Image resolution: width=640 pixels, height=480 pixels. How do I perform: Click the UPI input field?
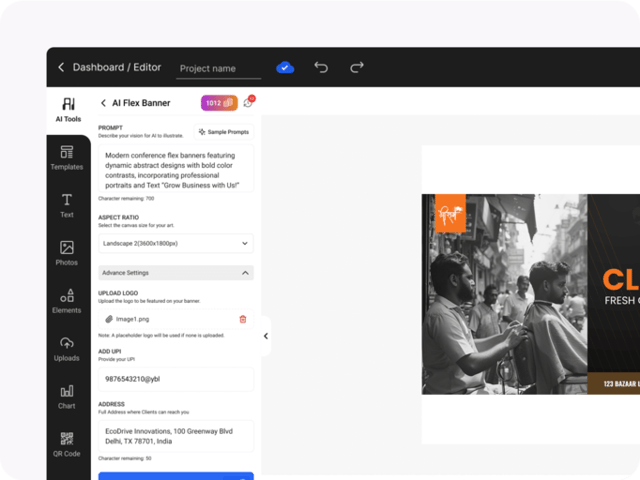pos(176,379)
